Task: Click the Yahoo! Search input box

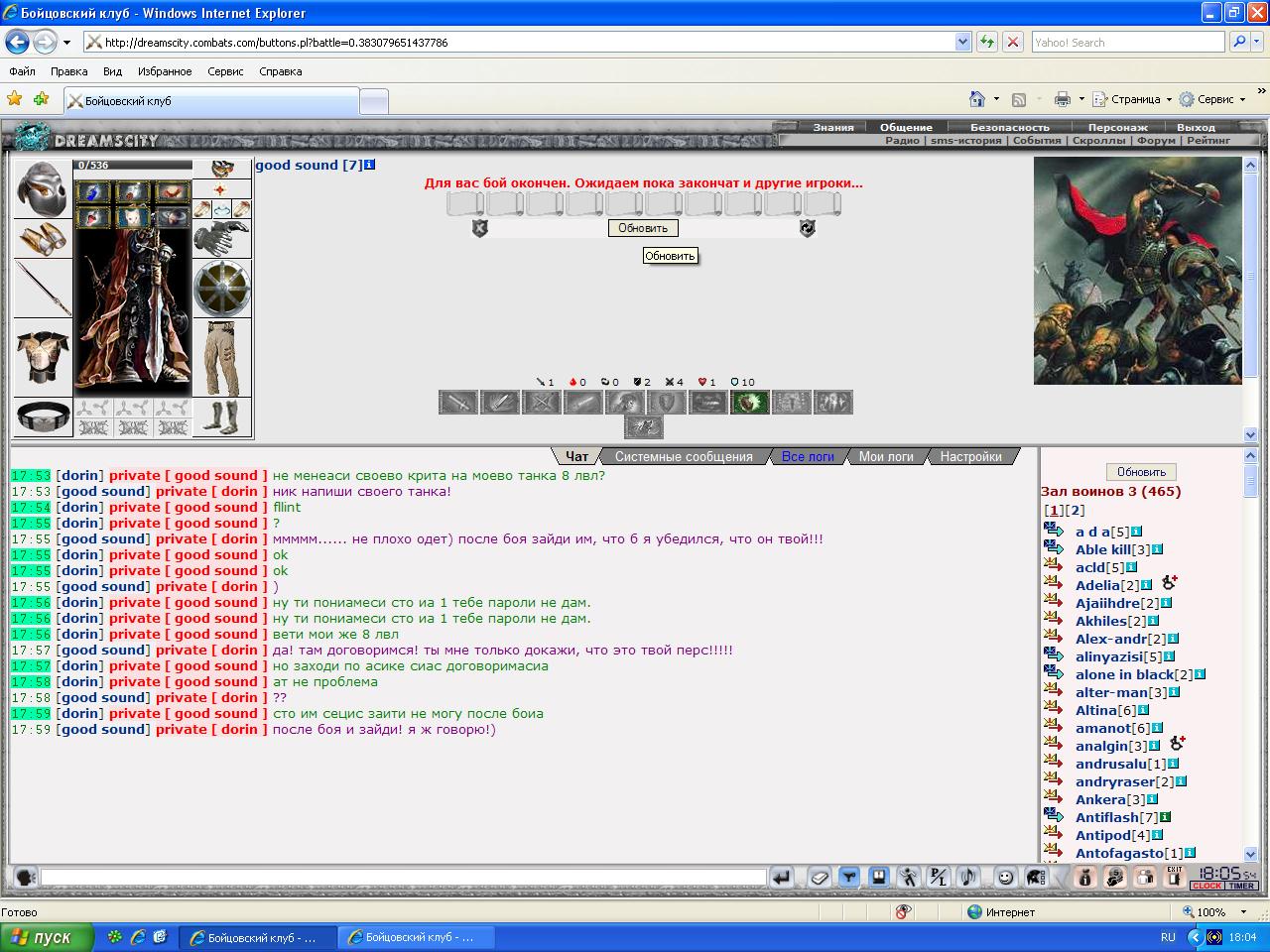Action: click(1127, 42)
